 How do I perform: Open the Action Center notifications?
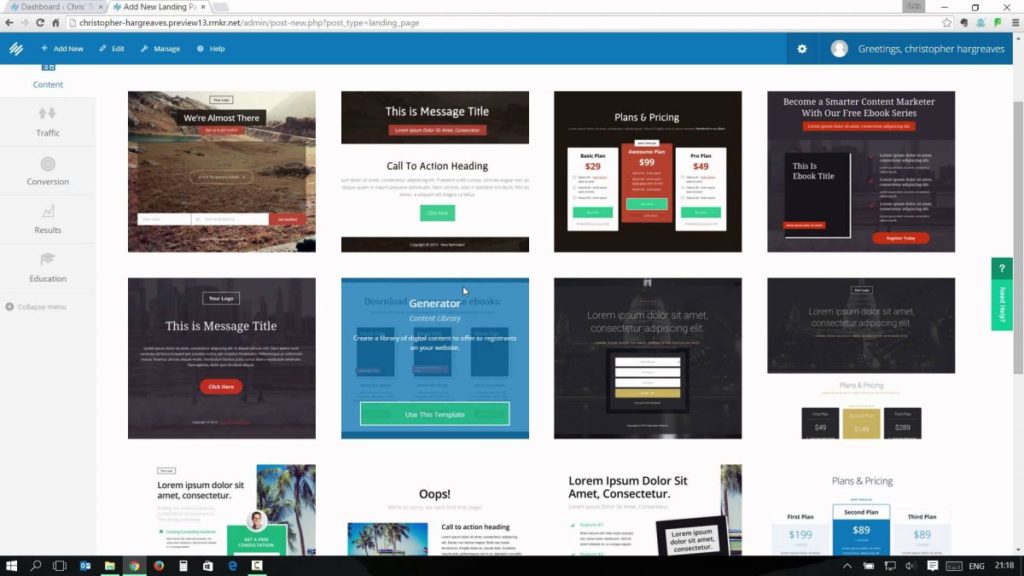point(933,566)
